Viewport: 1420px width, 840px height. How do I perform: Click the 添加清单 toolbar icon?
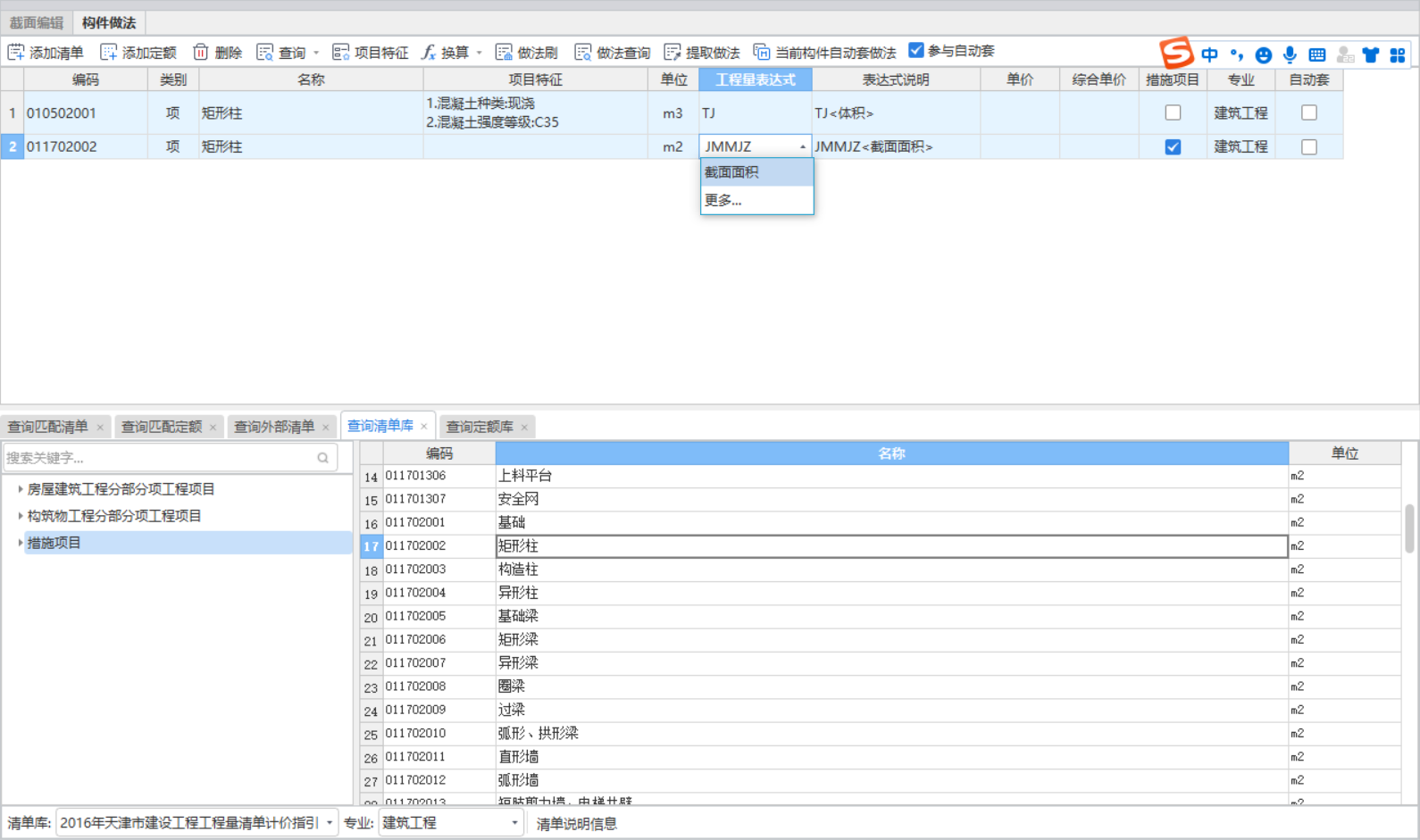click(16, 53)
